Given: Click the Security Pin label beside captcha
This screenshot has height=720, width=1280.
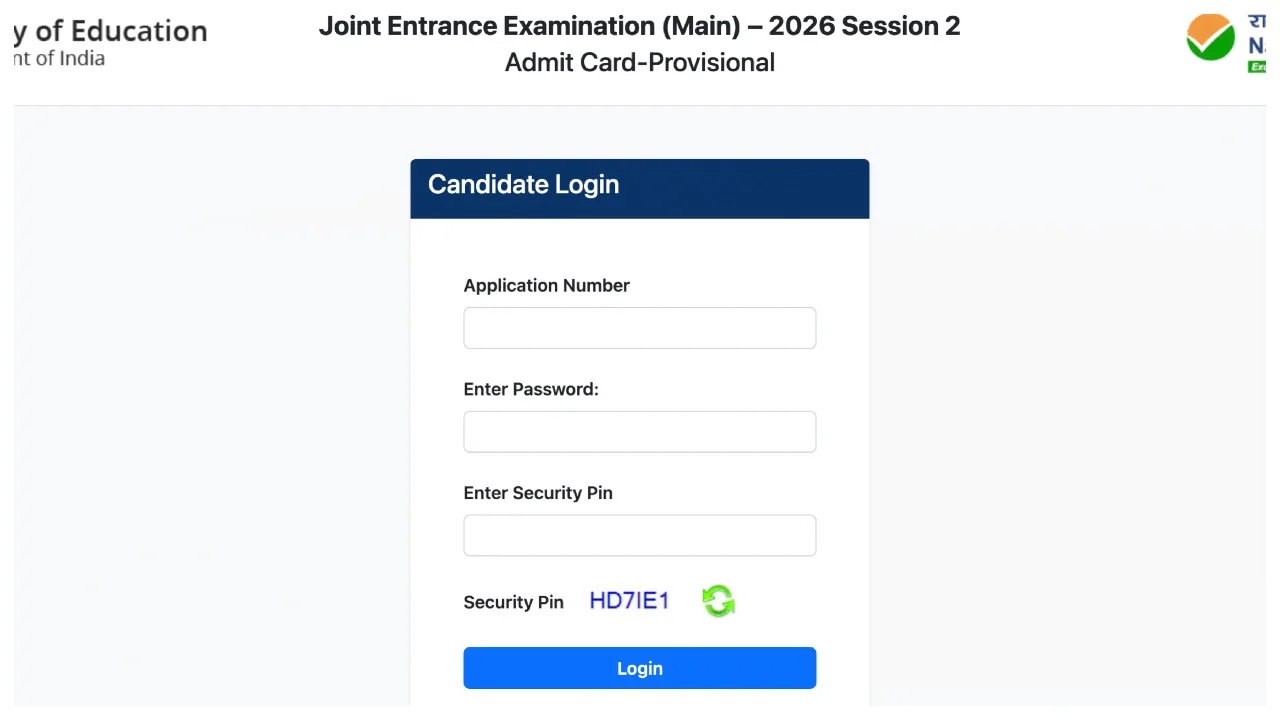Looking at the screenshot, I should [x=513, y=602].
